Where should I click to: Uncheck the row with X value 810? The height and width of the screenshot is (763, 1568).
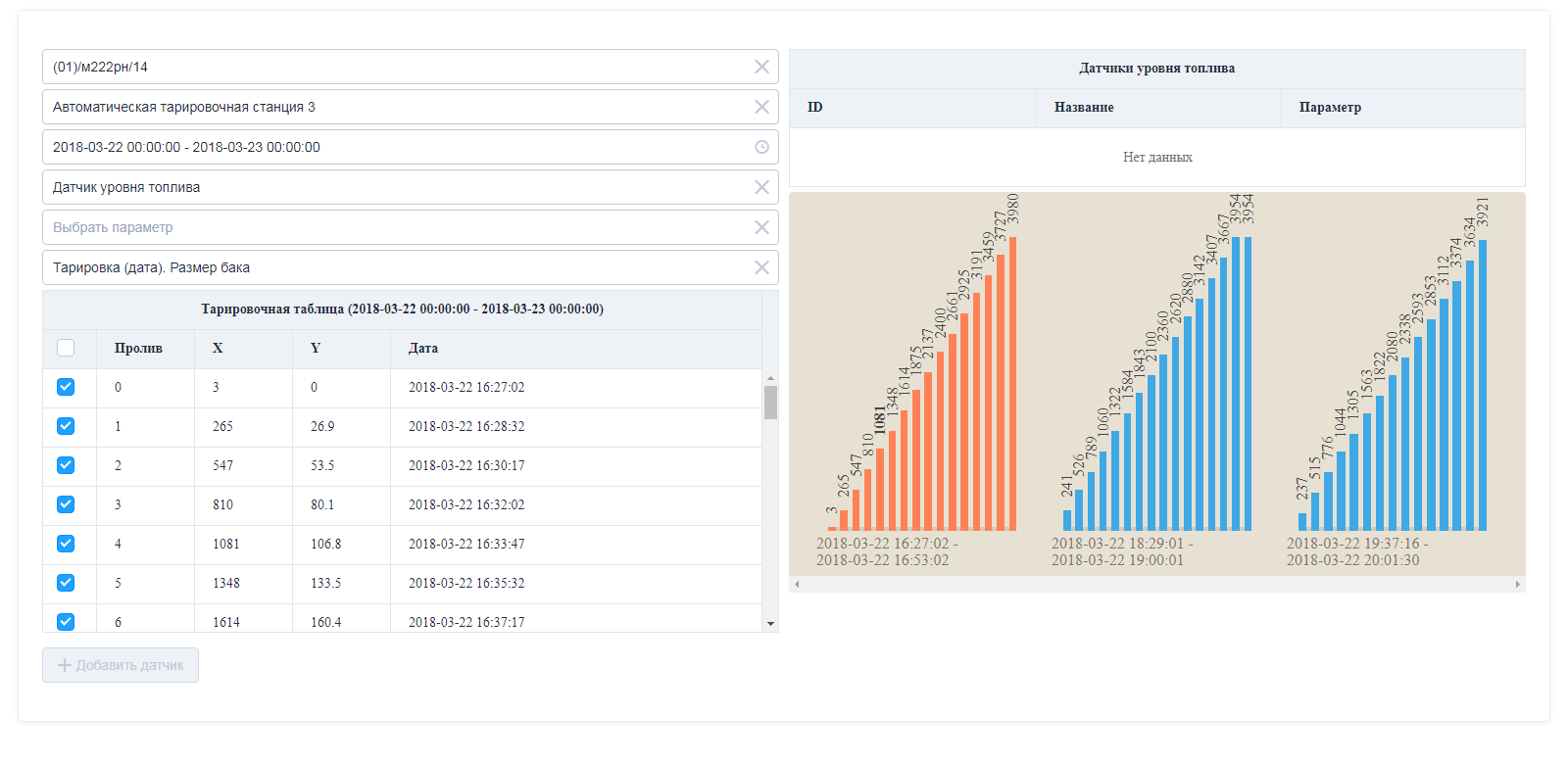[66, 504]
